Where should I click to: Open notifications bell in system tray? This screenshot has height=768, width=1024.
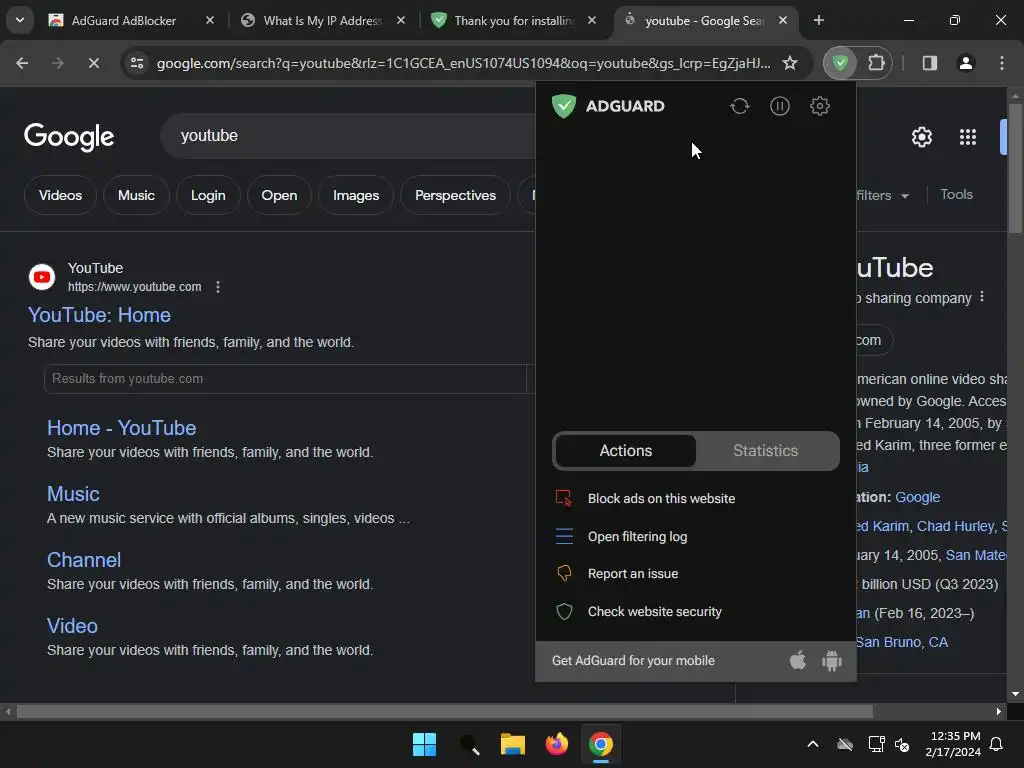997,744
